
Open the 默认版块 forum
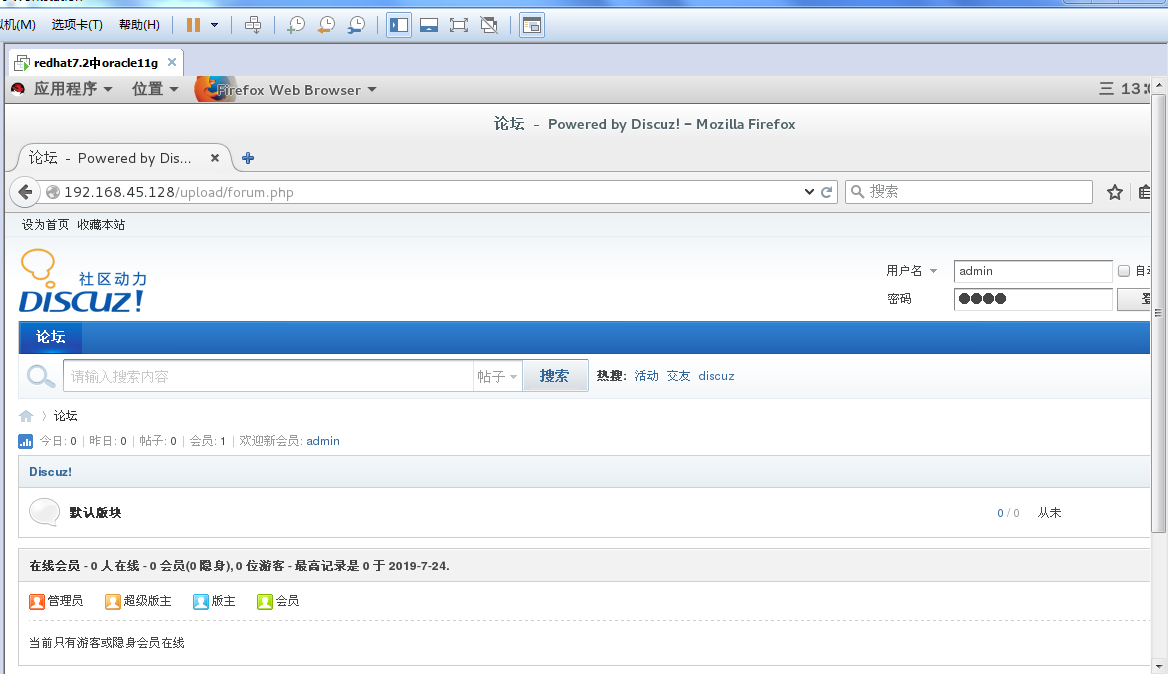[x=95, y=512]
